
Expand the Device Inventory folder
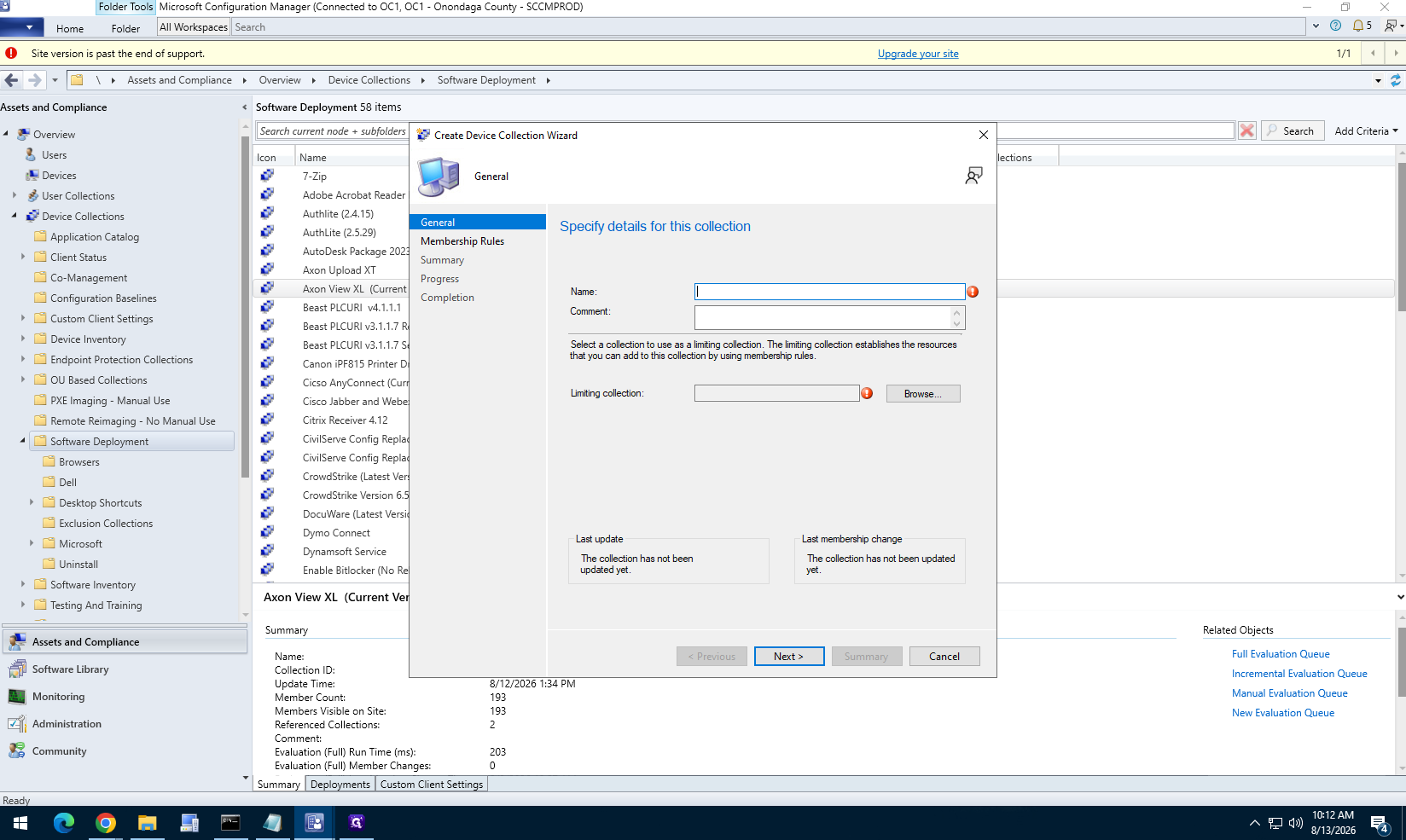tap(23, 339)
